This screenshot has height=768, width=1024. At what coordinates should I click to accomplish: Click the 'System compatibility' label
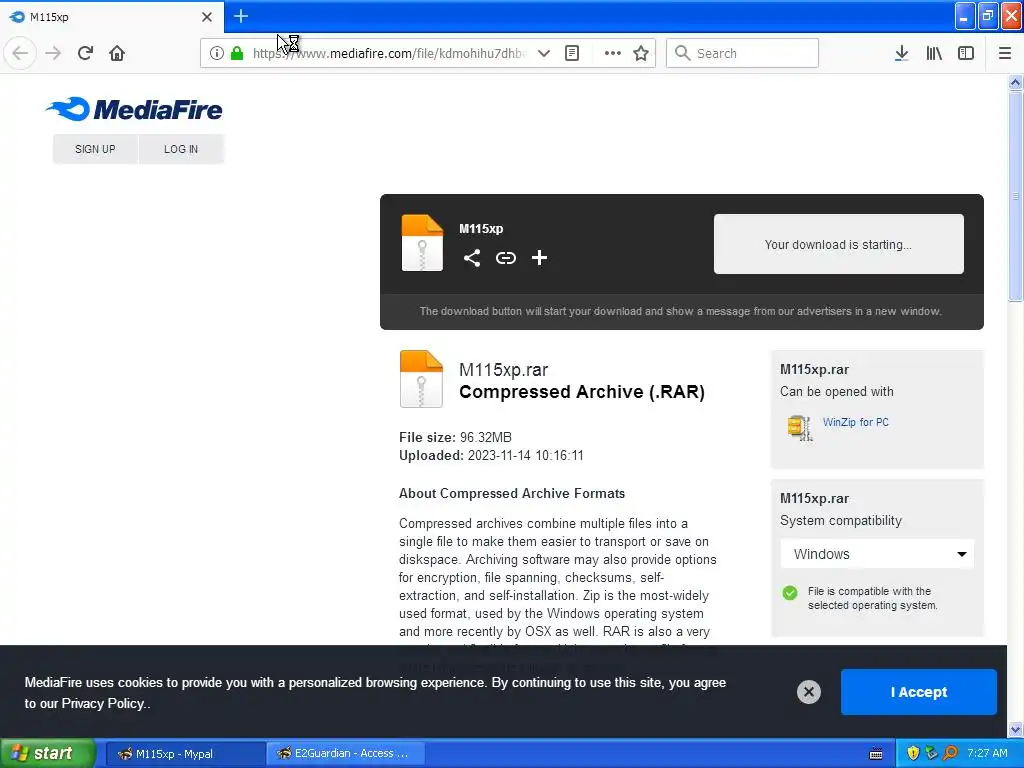(840, 520)
